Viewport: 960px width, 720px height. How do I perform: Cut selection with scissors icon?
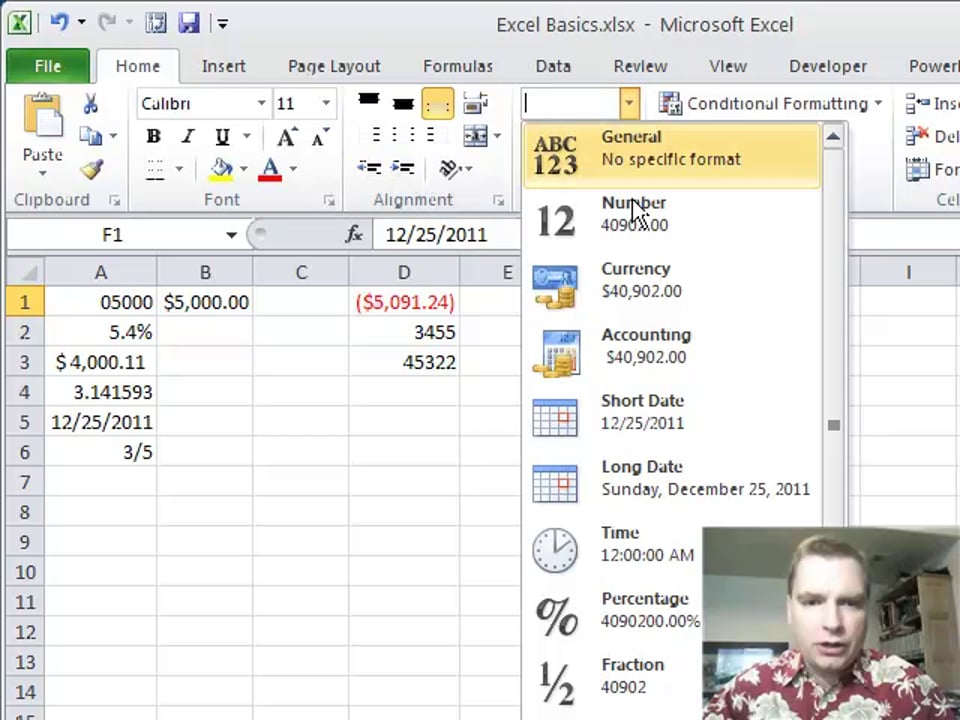click(x=91, y=103)
